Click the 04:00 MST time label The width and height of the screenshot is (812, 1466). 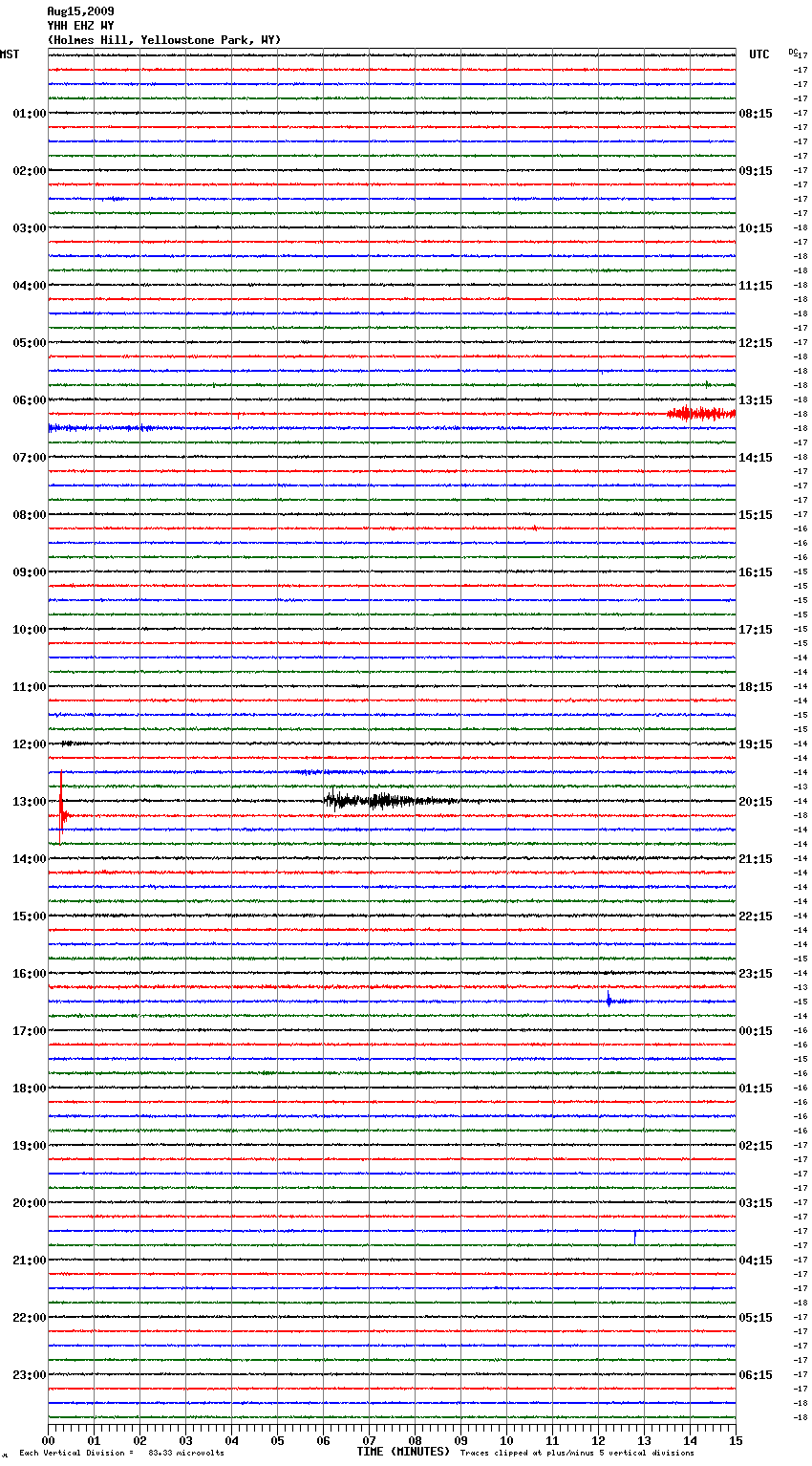[x=30, y=286]
